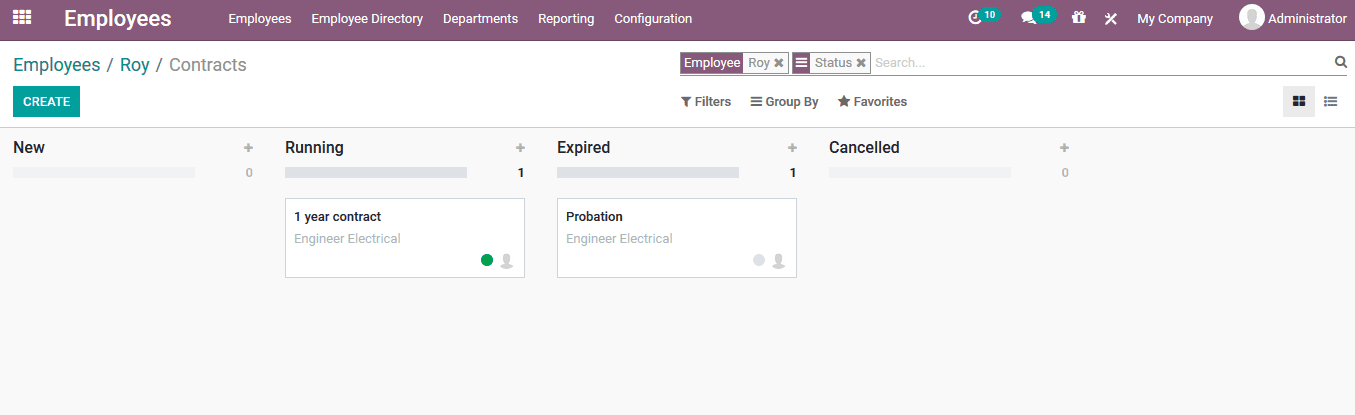
Task: Click the Running column progress bar
Action: click(x=376, y=173)
